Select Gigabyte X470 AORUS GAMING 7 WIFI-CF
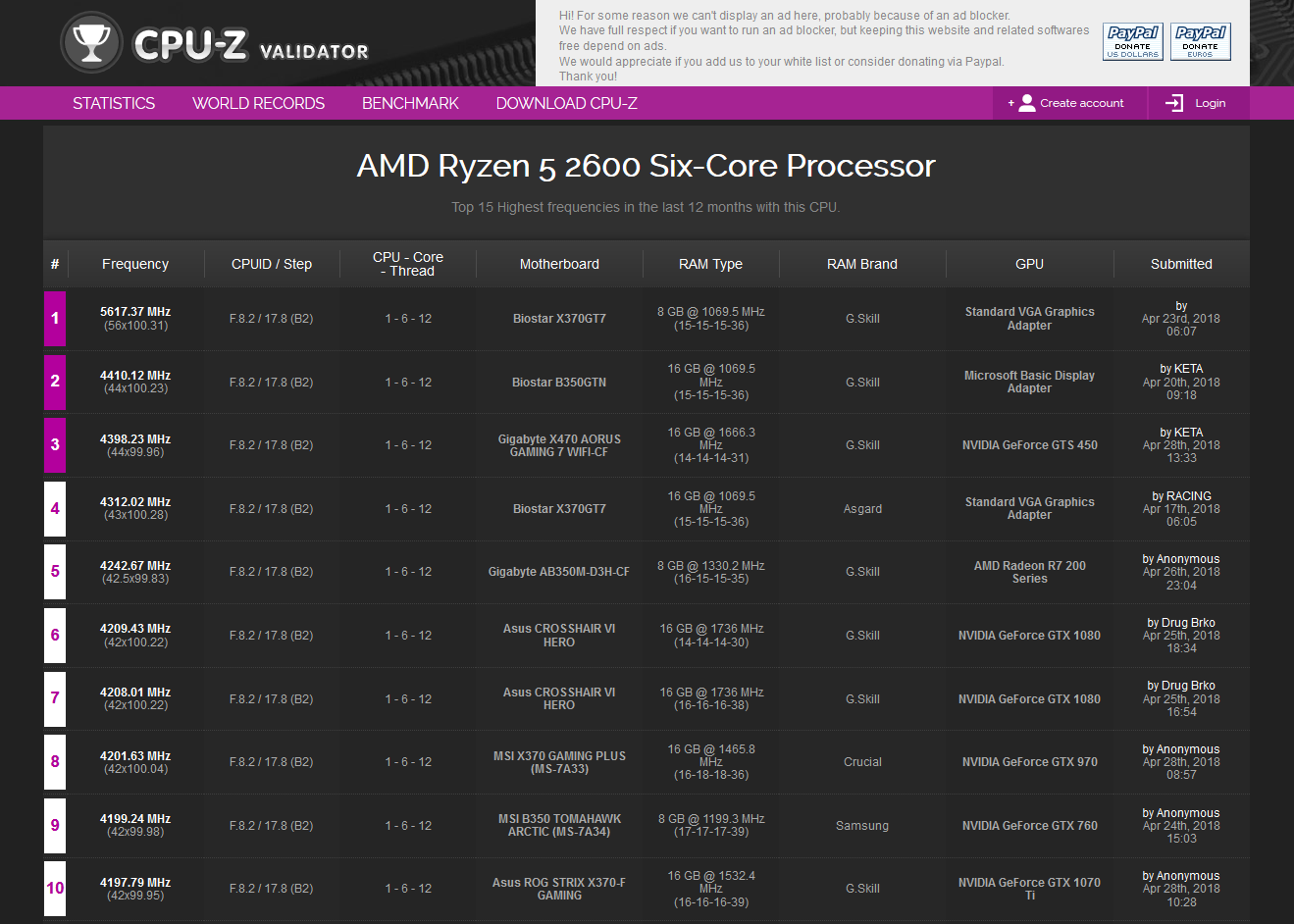This screenshot has width=1294, height=924. (559, 445)
